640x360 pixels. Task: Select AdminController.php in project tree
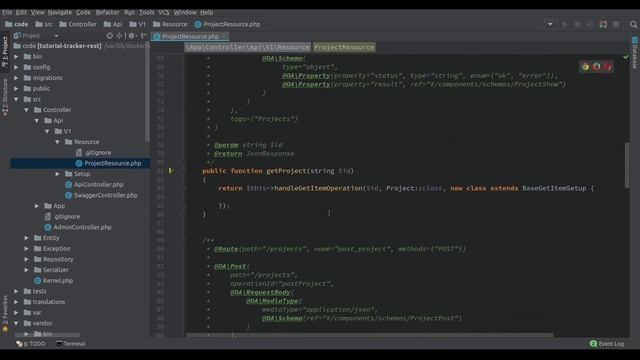82,227
